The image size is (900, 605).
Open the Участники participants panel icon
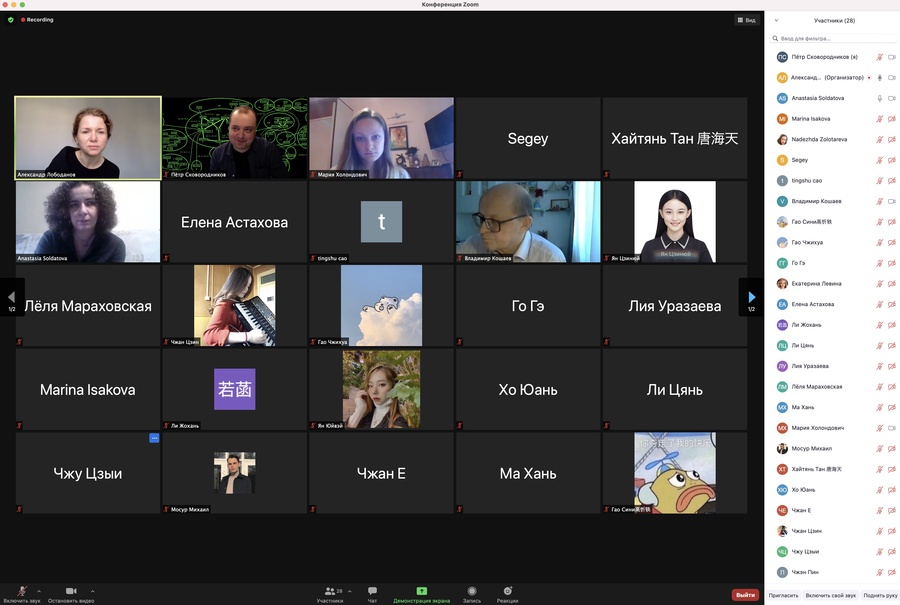pos(330,591)
